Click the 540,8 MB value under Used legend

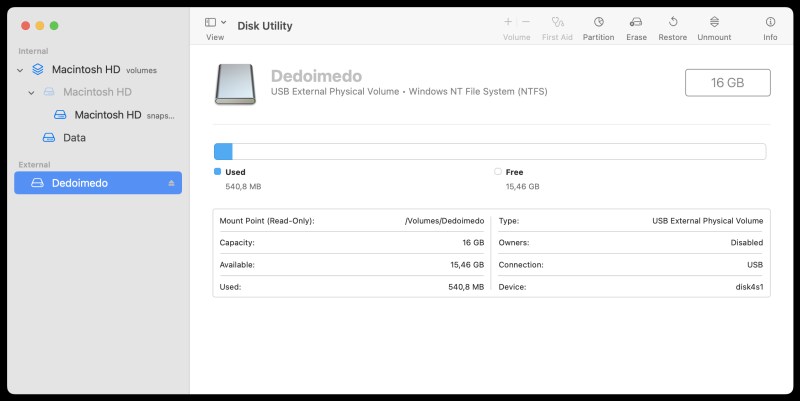243,187
